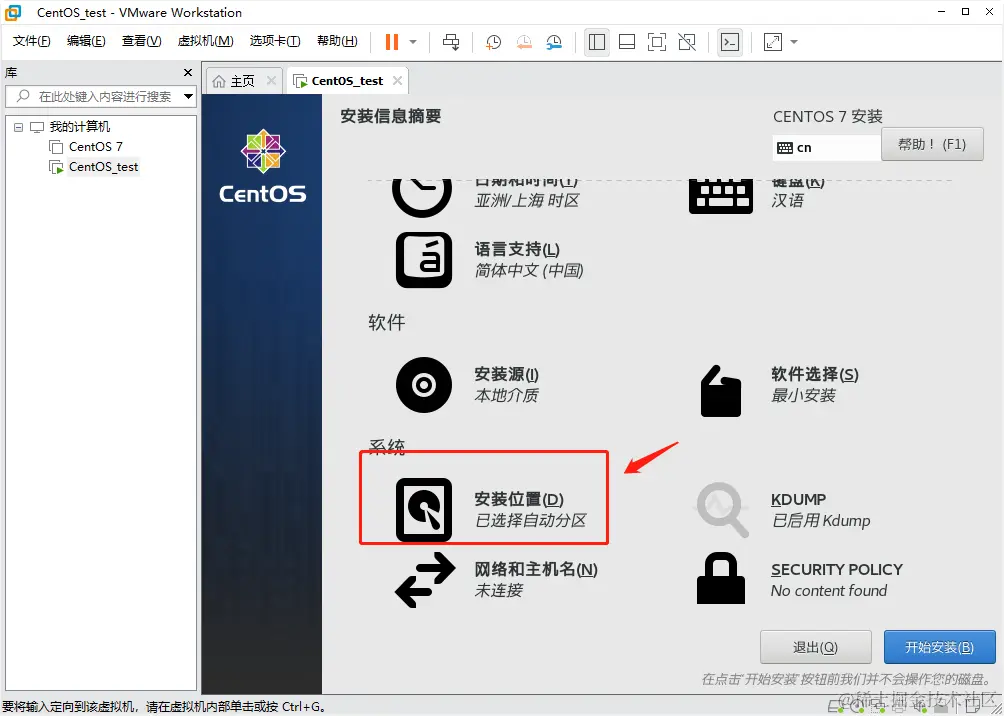Open the stretch display dropdown arrow

point(794,42)
